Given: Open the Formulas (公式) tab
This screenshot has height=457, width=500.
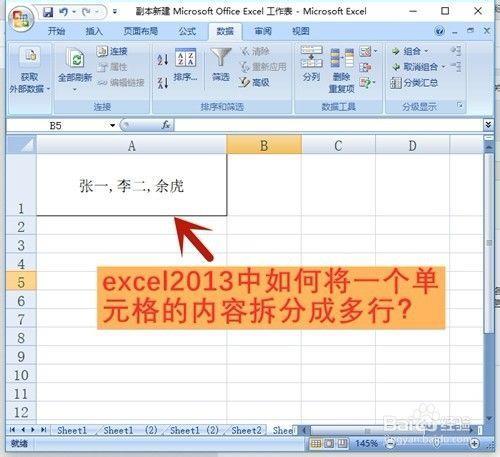Looking at the screenshot, I should coord(187,31).
